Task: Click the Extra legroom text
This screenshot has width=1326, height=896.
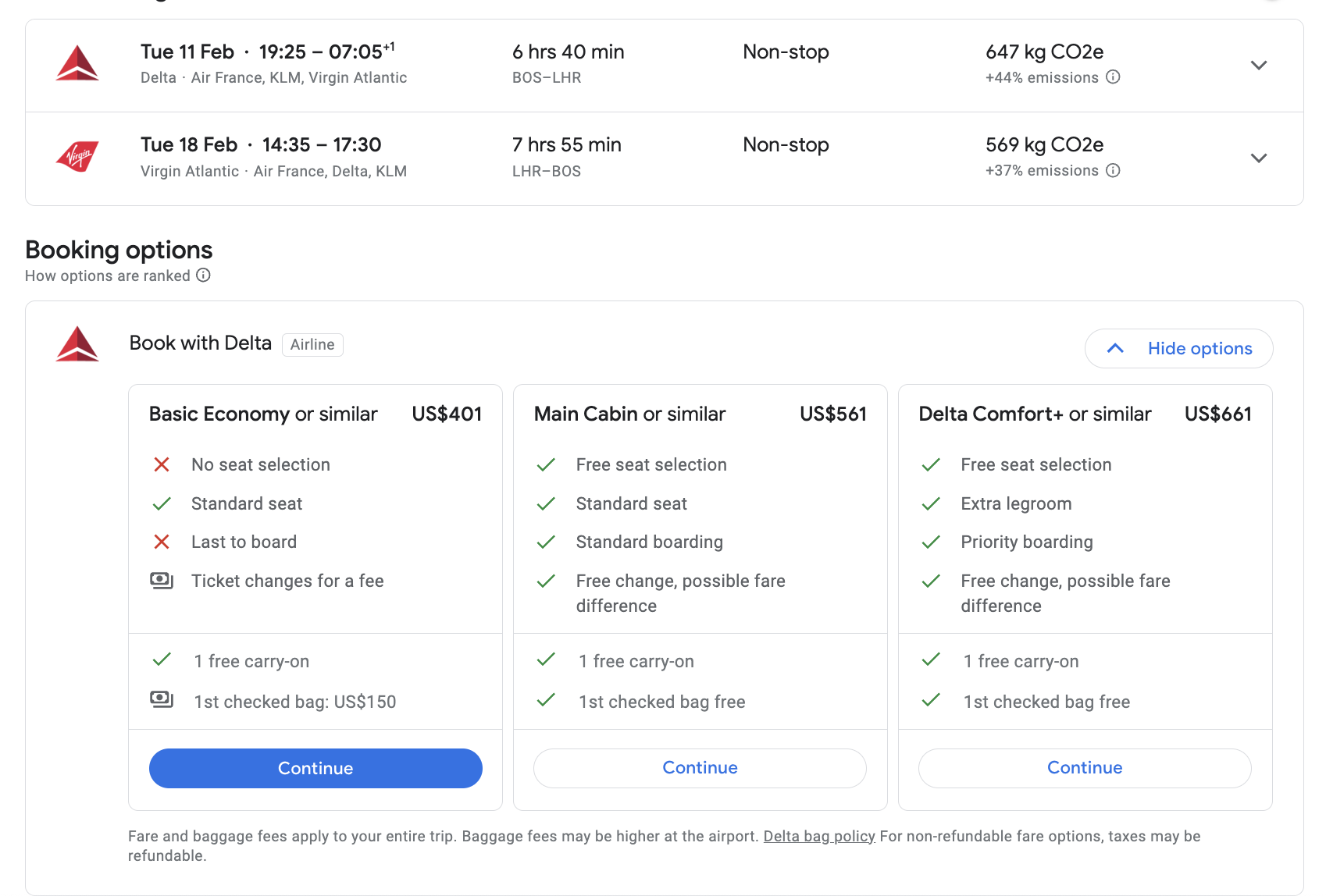Action: click(x=1016, y=503)
